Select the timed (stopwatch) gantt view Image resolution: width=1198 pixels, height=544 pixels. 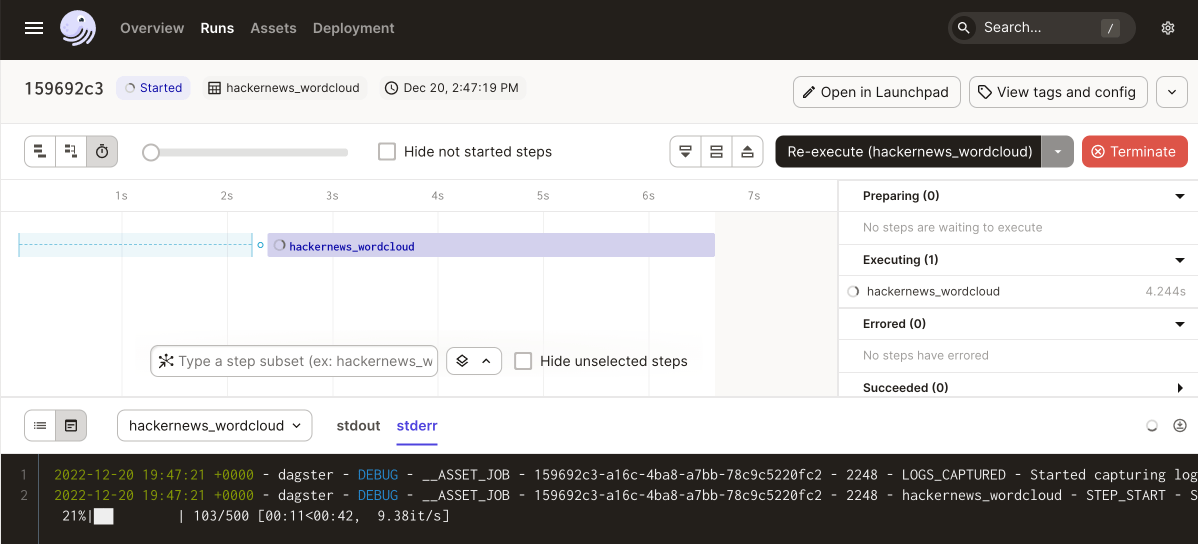click(102, 151)
